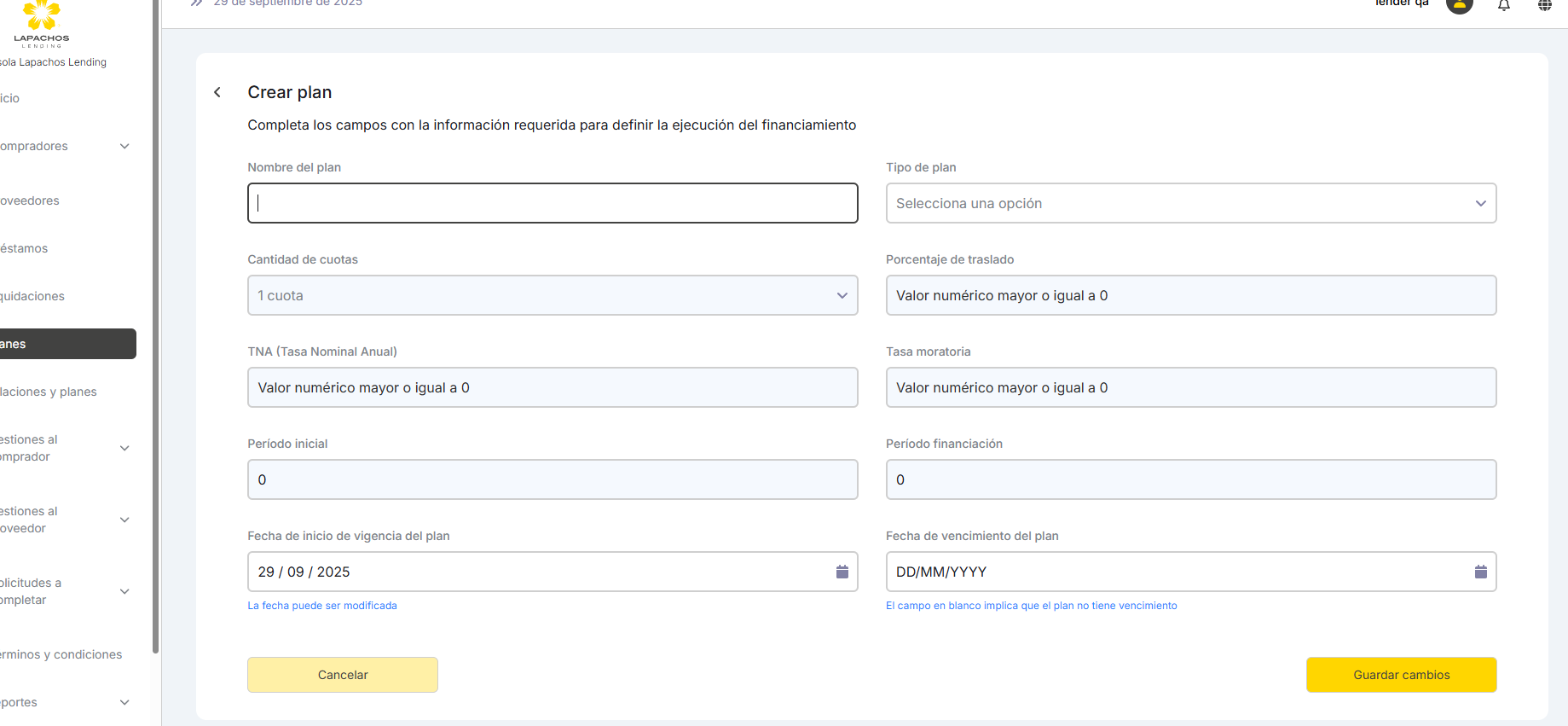Expand the Solicitudes a completar section
1568x726 pixels.
coord(124,591)
